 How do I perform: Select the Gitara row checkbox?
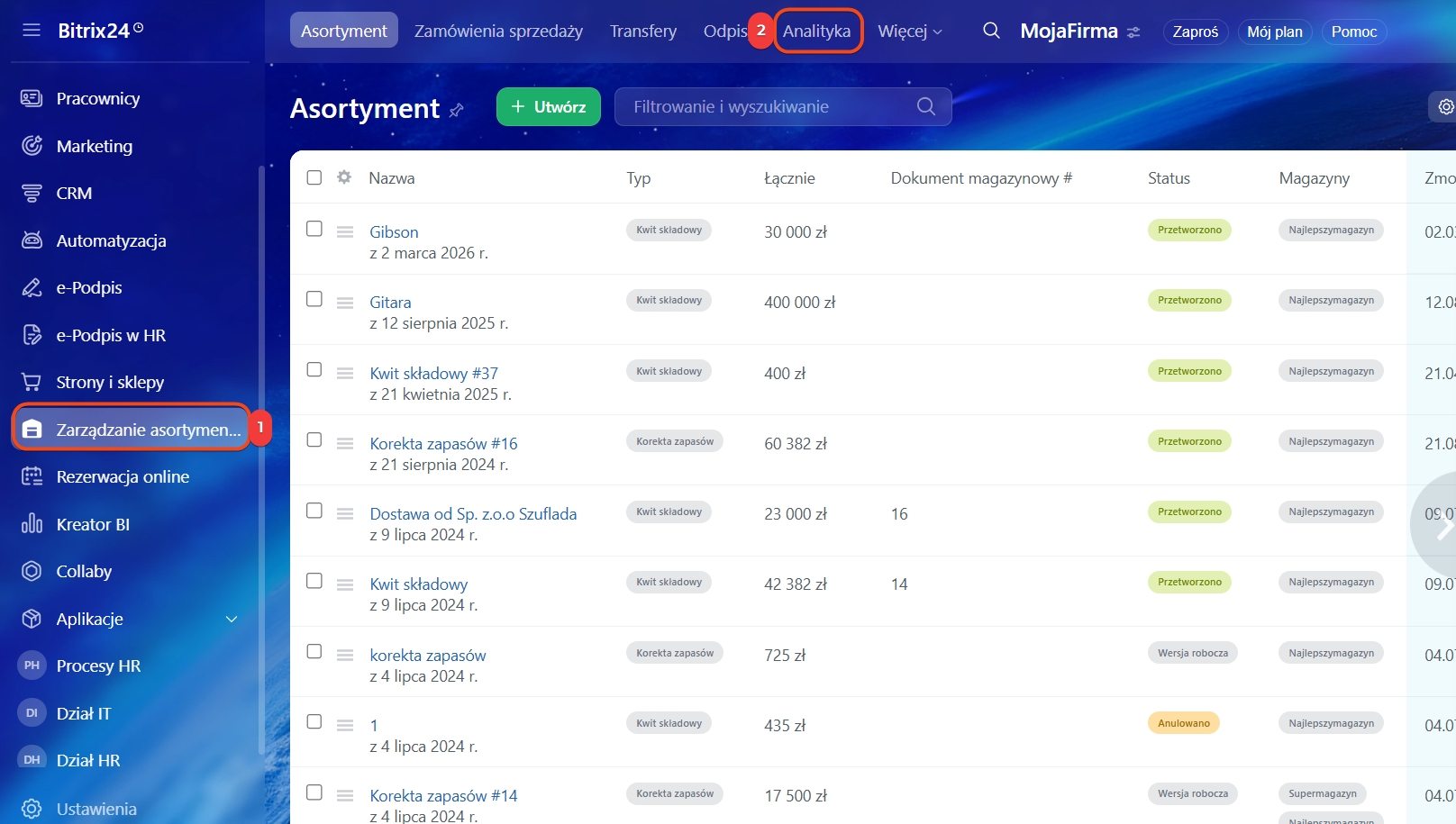click(x=314, y=299)
